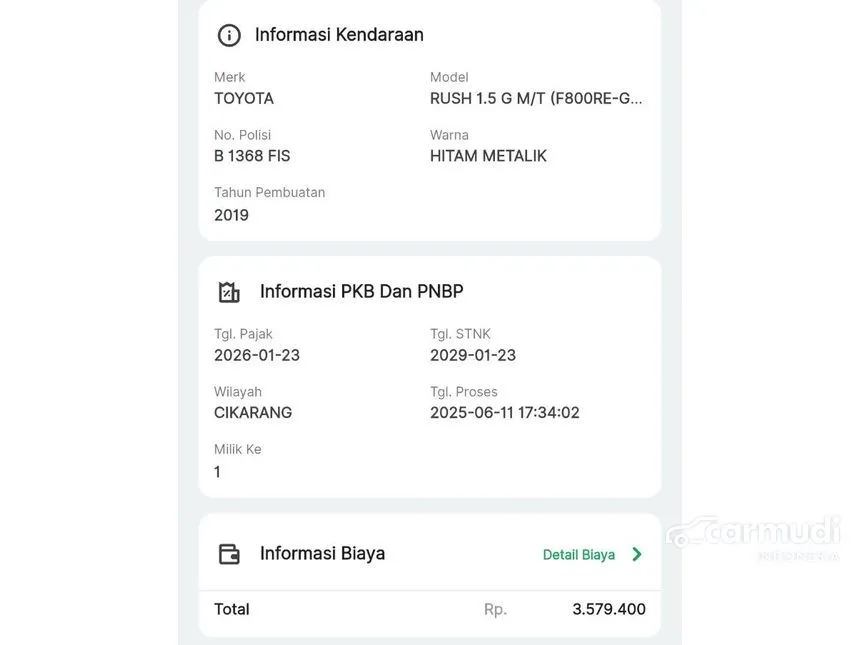
Task: Open the Detail Biaya link
Action: coord(579,554)
